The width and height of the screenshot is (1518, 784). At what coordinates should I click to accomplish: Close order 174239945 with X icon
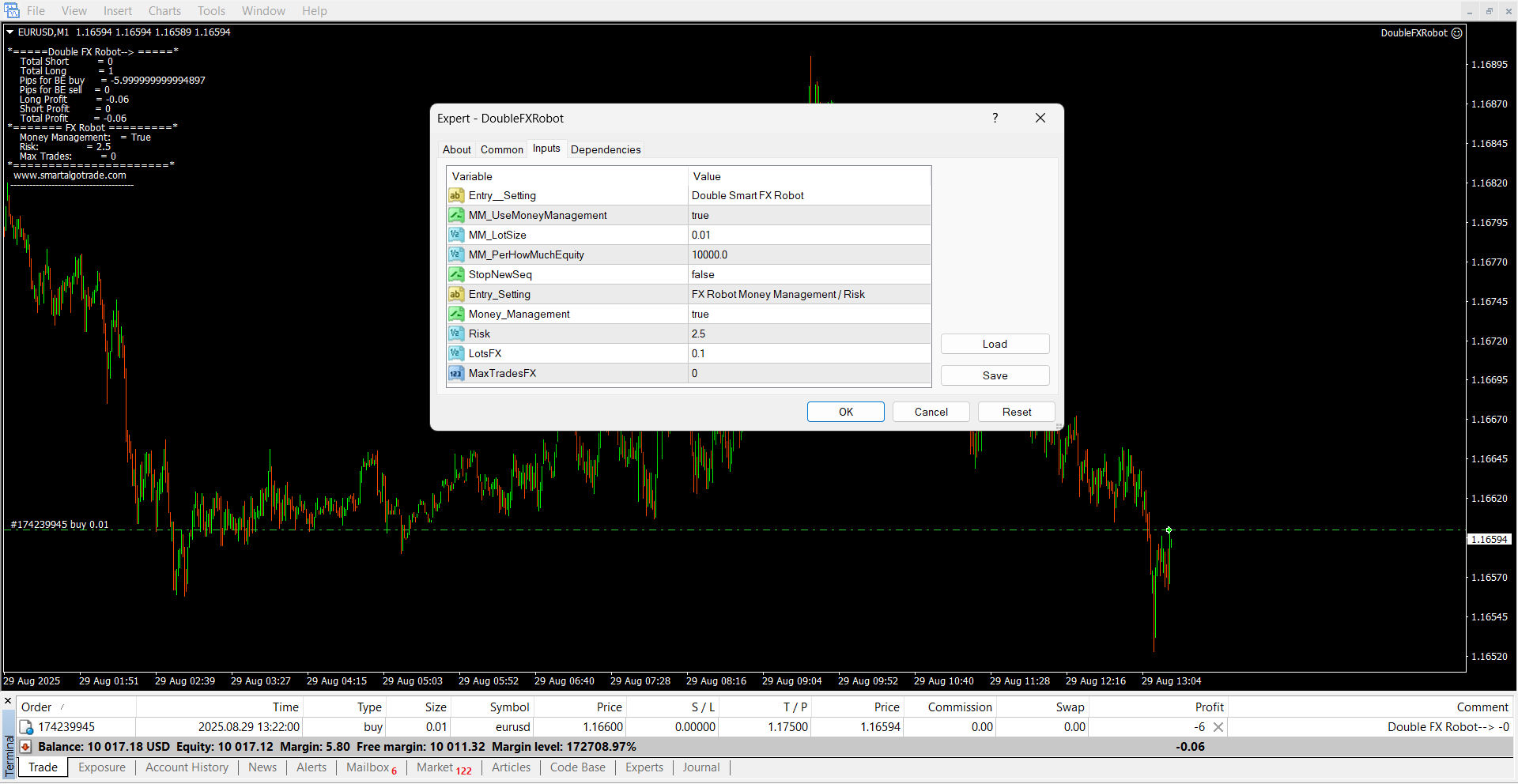pyautogui.click(x=1218, y=727)
